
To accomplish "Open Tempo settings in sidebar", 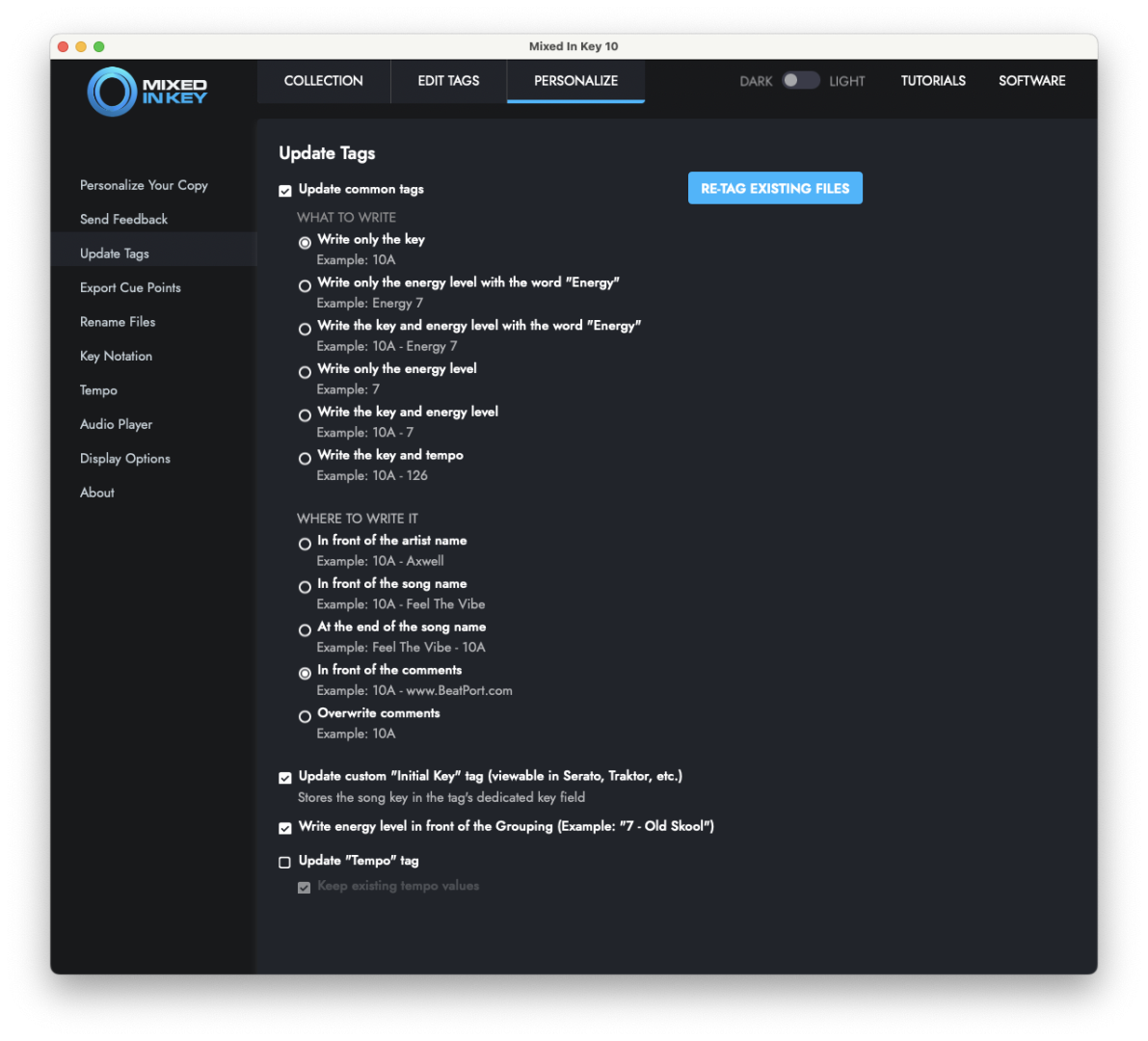I will pos(98,390).
